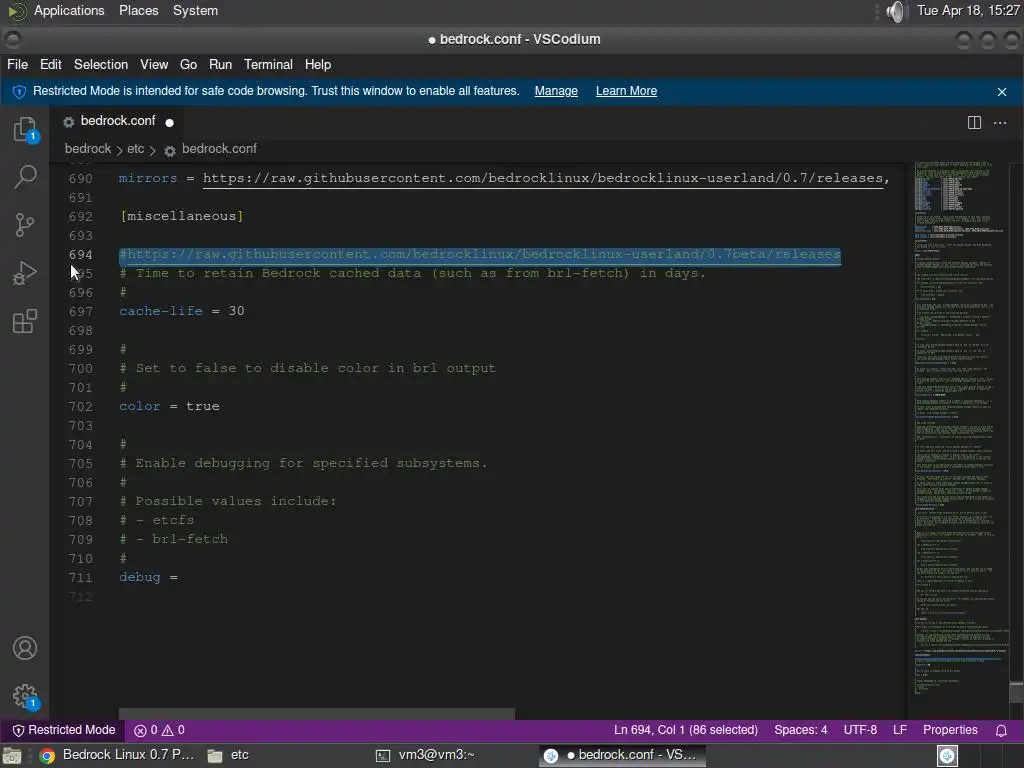1024x768 pixels.
Task: Click the 'cache-life = 30' line
Action: (x=182, y=312)
